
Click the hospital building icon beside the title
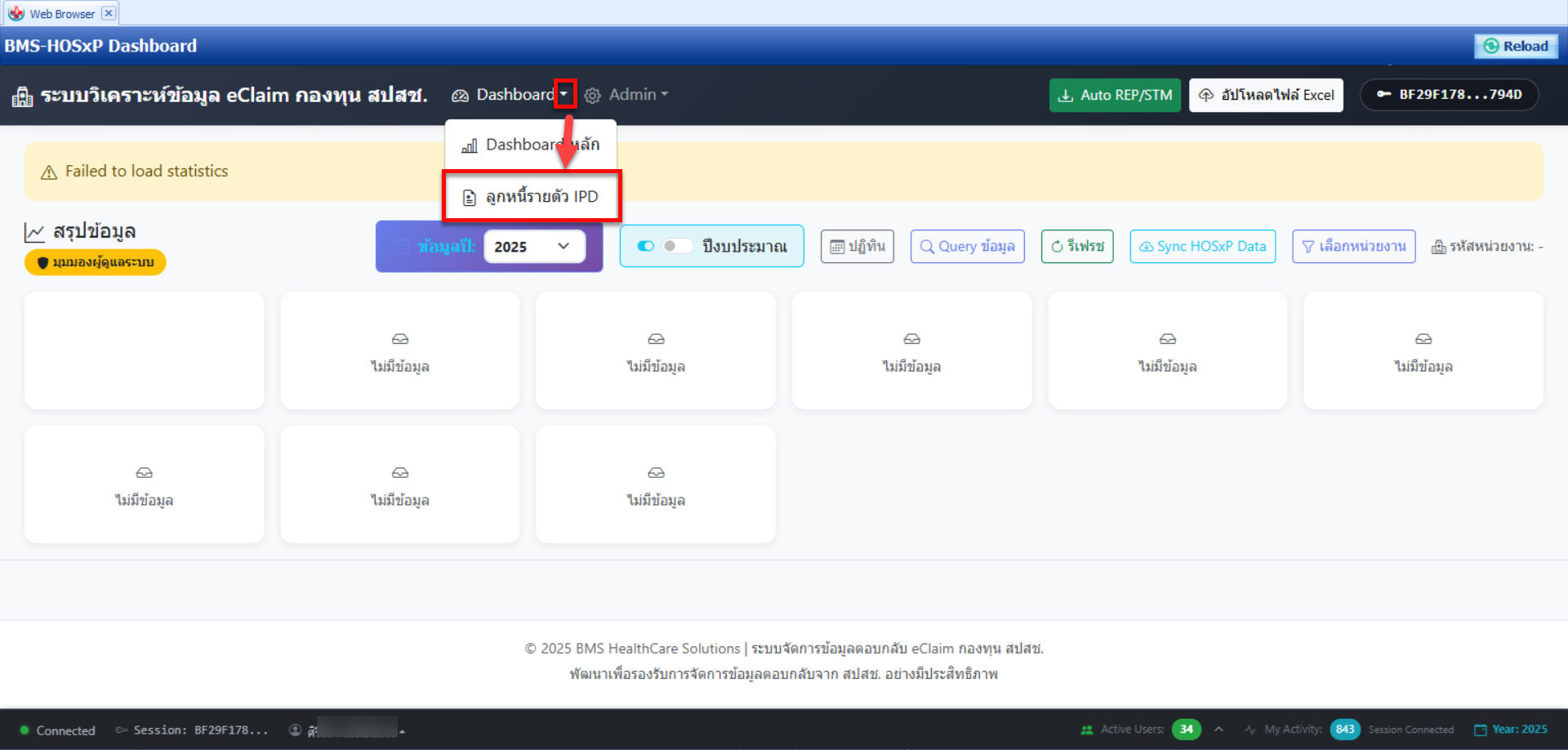pos(22,96)
